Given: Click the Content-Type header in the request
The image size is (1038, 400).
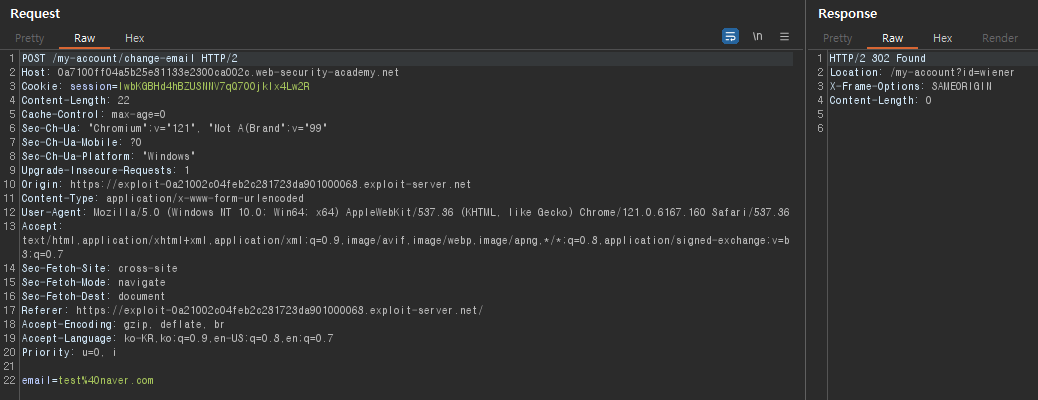Looking at the screenshot, I should tap(163, 198).
